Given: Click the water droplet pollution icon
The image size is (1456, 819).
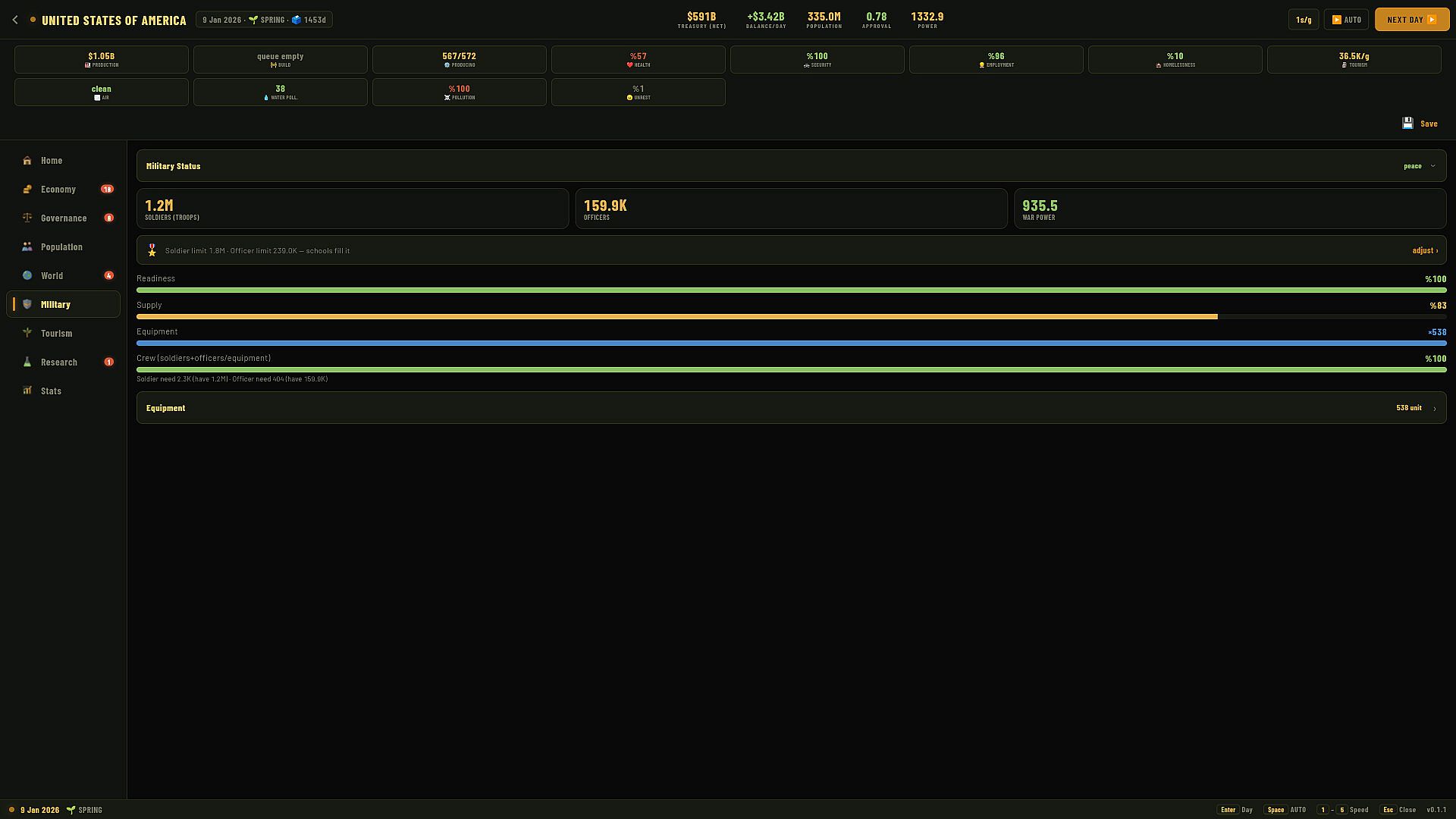Looking at the screenshot, I should [266, 98].
